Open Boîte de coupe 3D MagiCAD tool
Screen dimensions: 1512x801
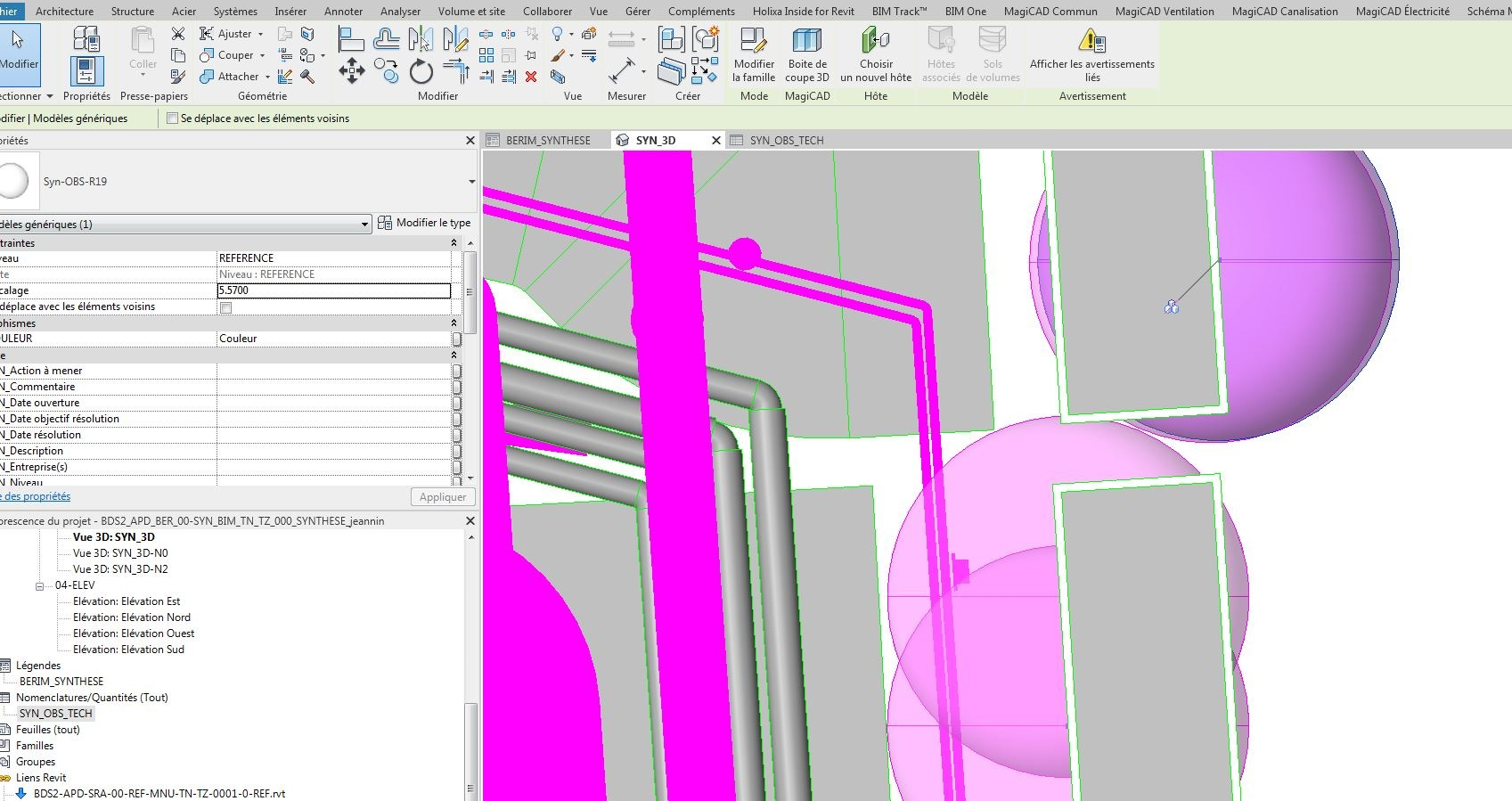pos(806,42)
